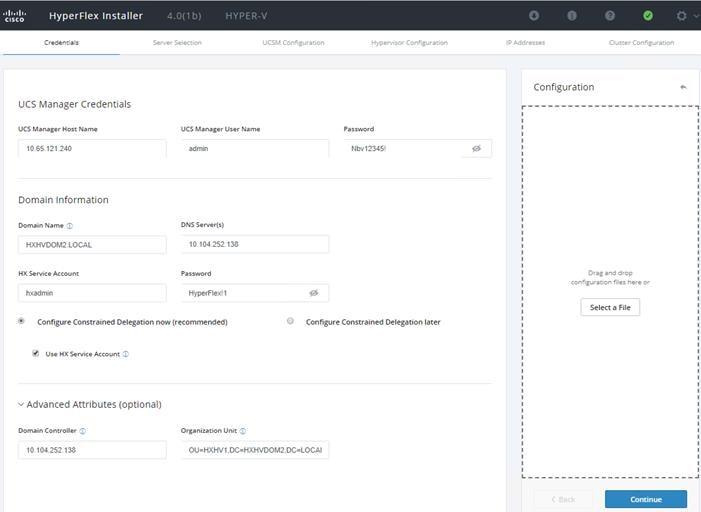The image size is (701, 512).
Task: Open the Cluster Configuration tab
Action: (x=641, y=42)
